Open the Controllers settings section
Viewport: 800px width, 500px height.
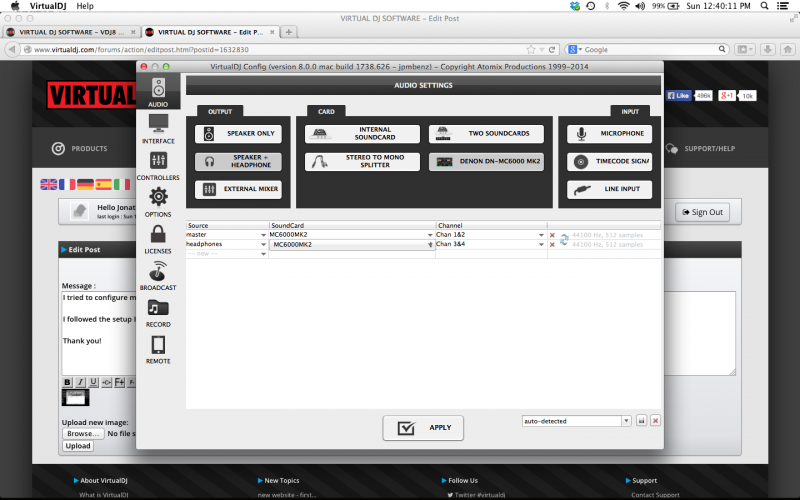158,165
